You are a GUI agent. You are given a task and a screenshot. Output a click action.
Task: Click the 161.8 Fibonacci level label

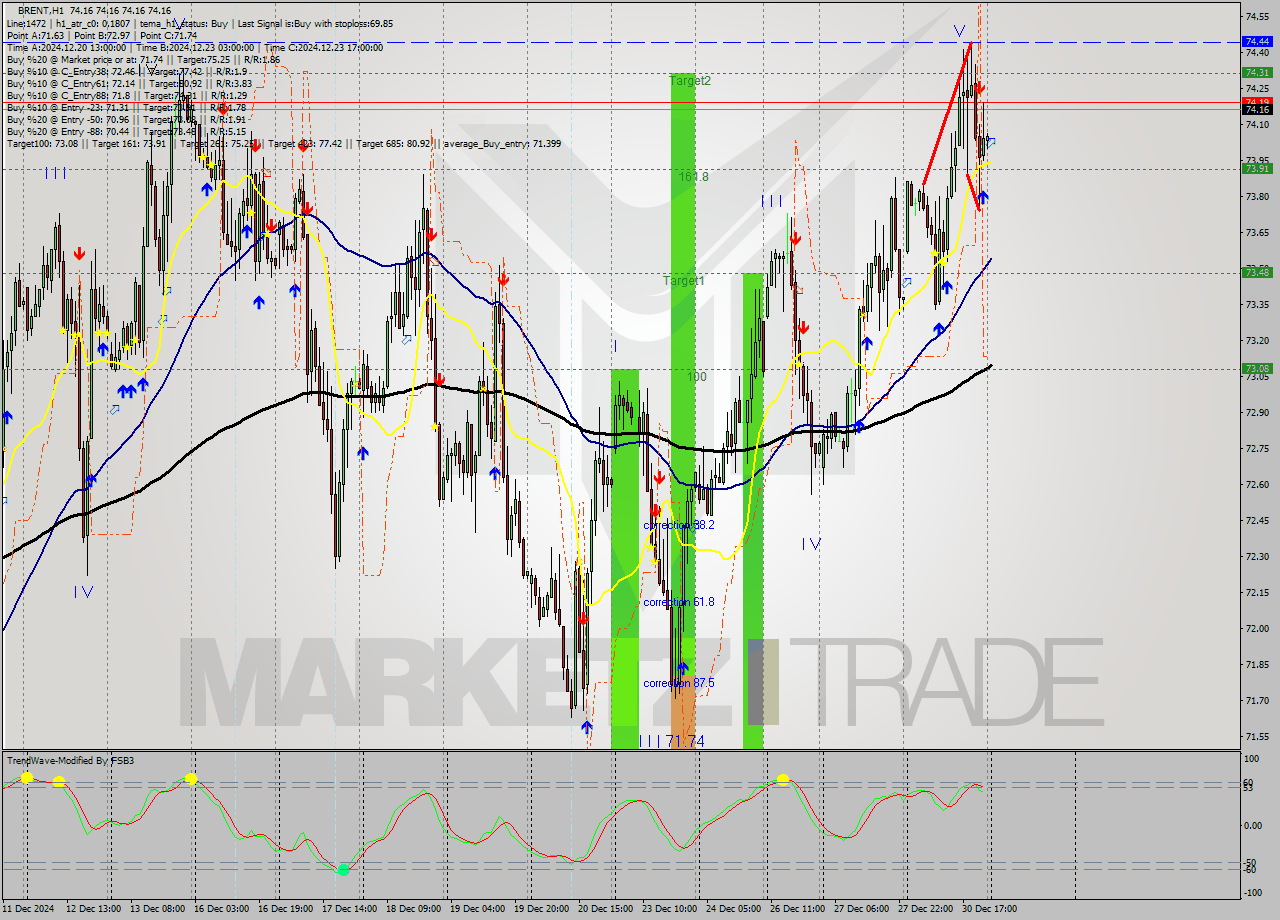point(694,177)
